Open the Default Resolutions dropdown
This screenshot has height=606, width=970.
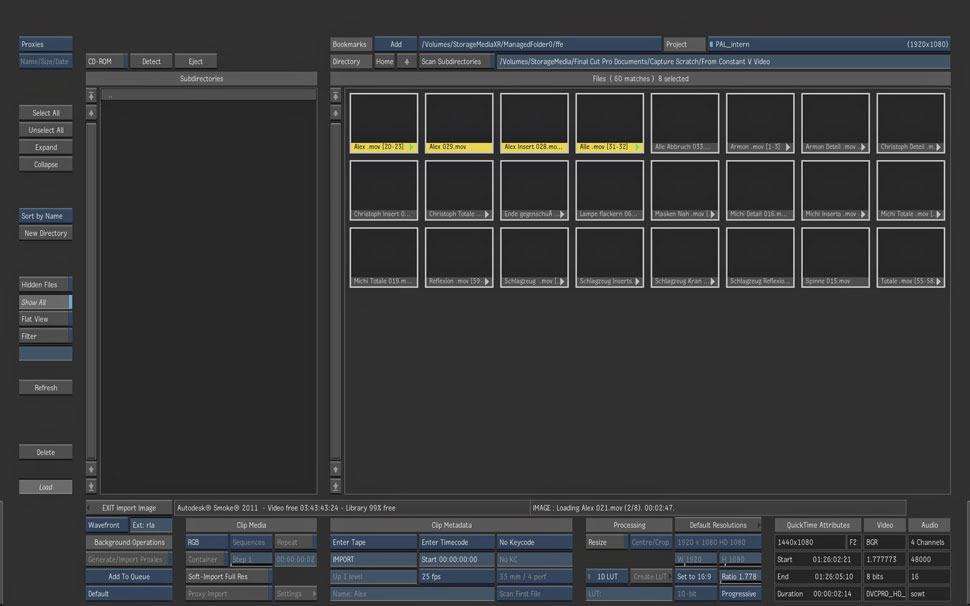click(x=719, y=525)
